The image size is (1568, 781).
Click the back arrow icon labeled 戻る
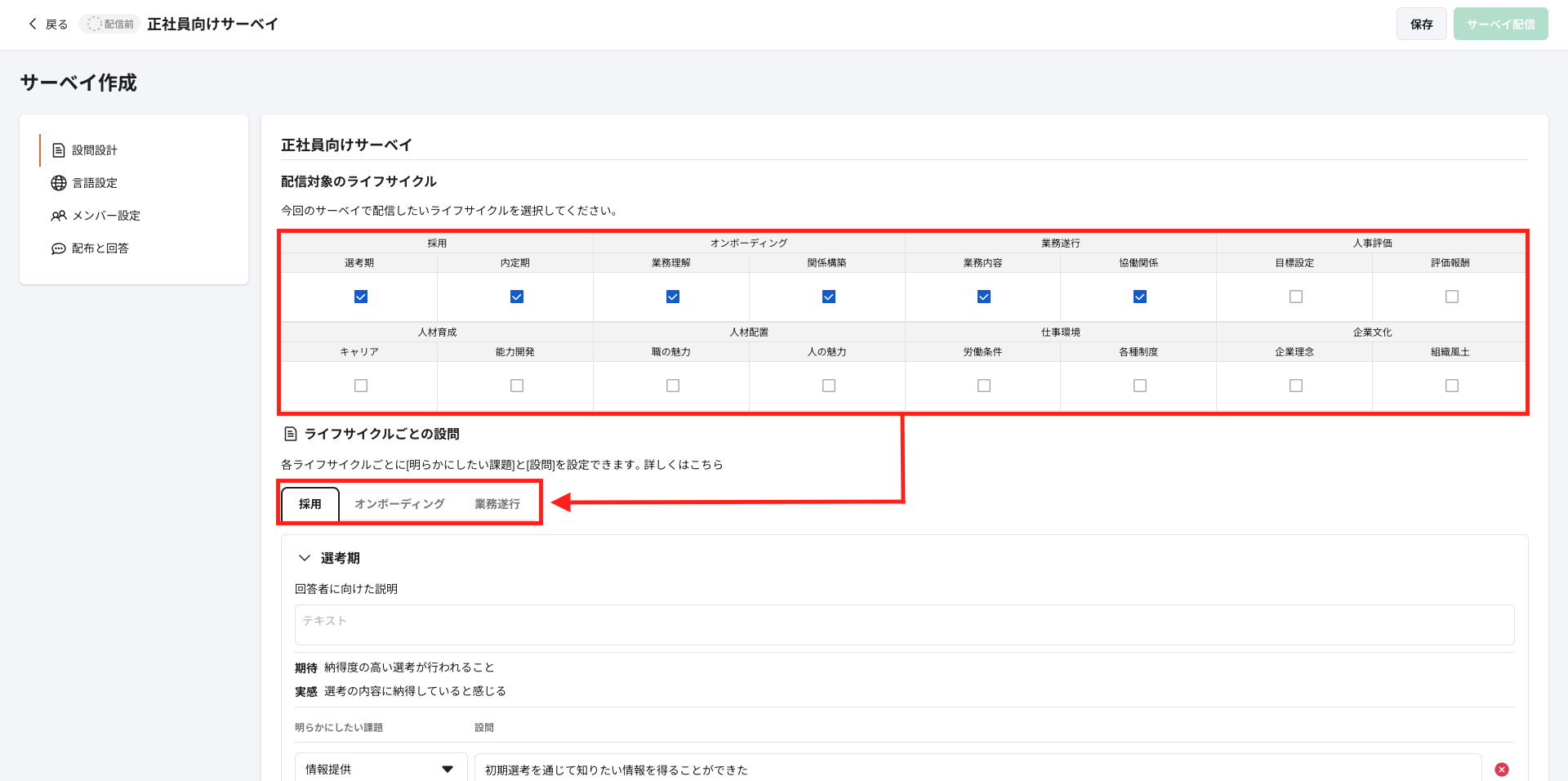coord(33,25)
